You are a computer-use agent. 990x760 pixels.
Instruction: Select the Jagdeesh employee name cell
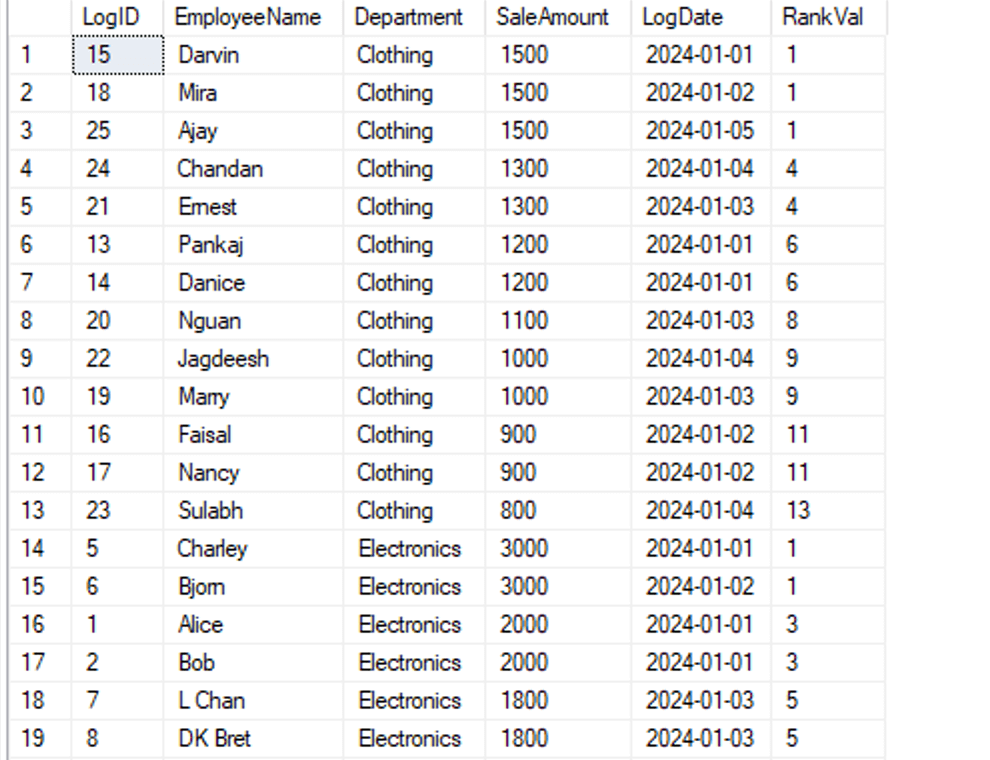[223, 359]
